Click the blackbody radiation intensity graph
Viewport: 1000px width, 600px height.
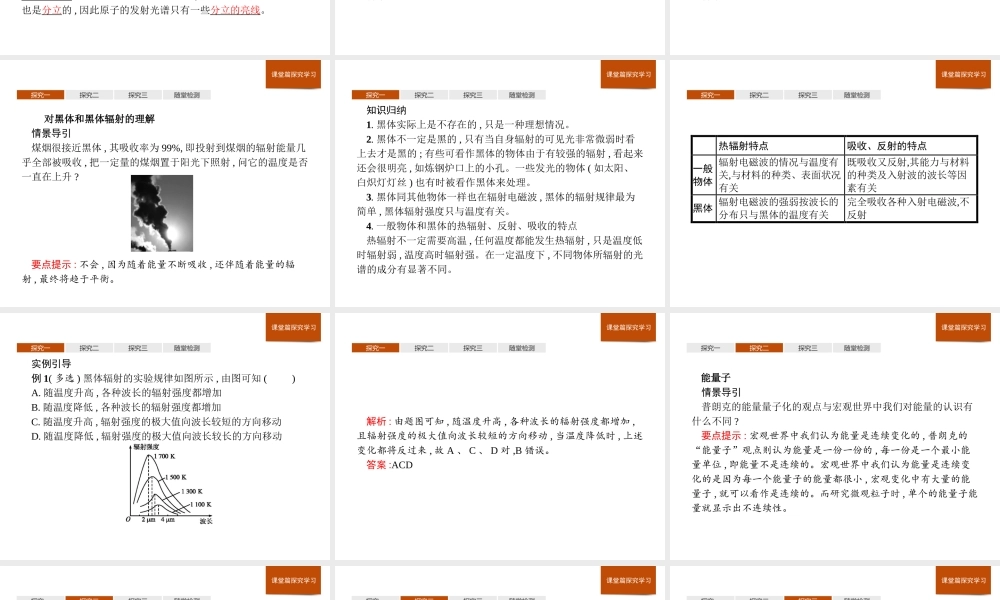click(170, 485)
